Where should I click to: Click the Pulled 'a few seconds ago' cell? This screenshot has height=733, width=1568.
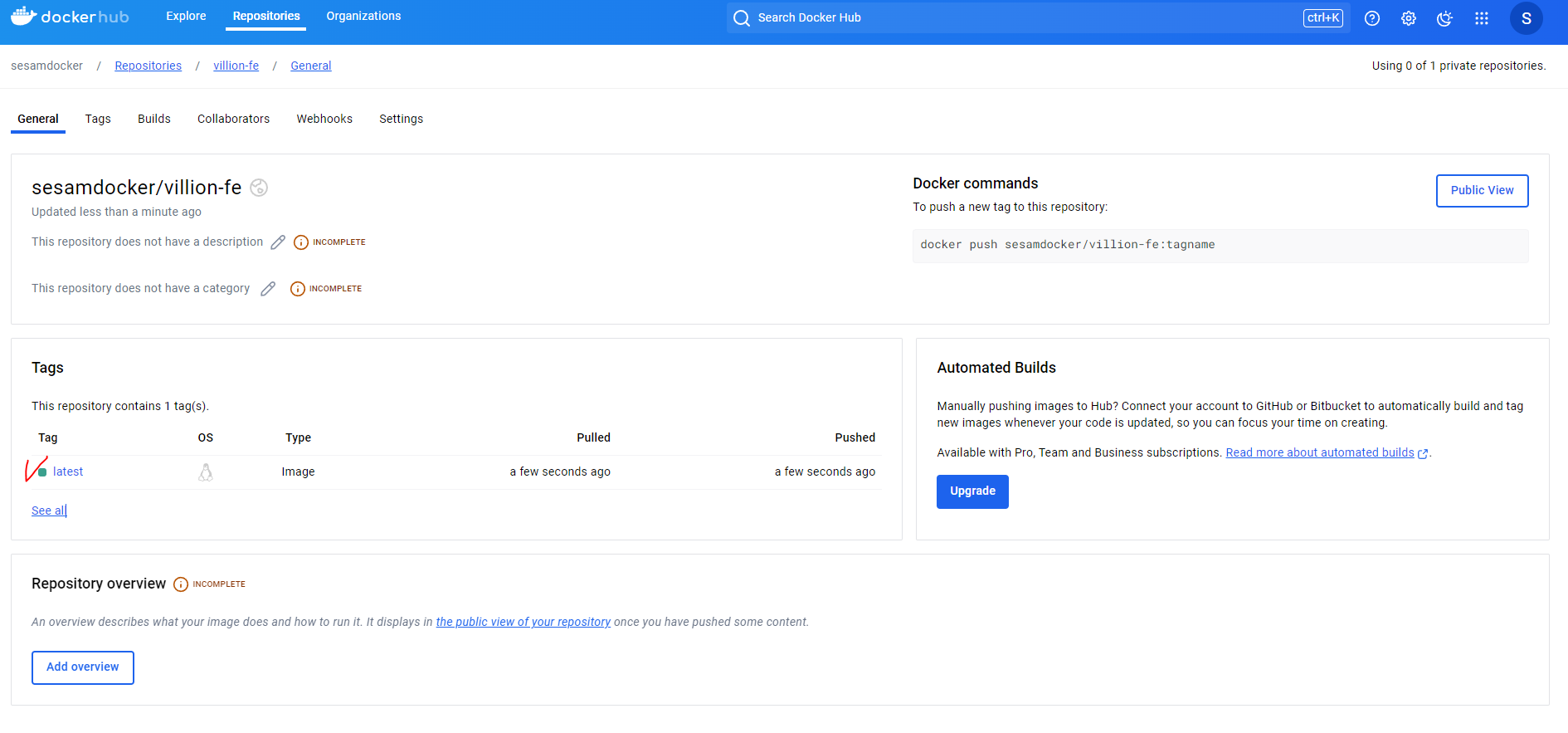[560, 472]
